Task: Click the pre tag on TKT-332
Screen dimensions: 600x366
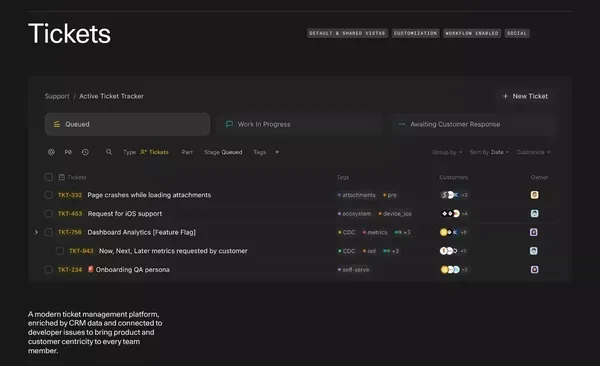Action: pos(390,195)
